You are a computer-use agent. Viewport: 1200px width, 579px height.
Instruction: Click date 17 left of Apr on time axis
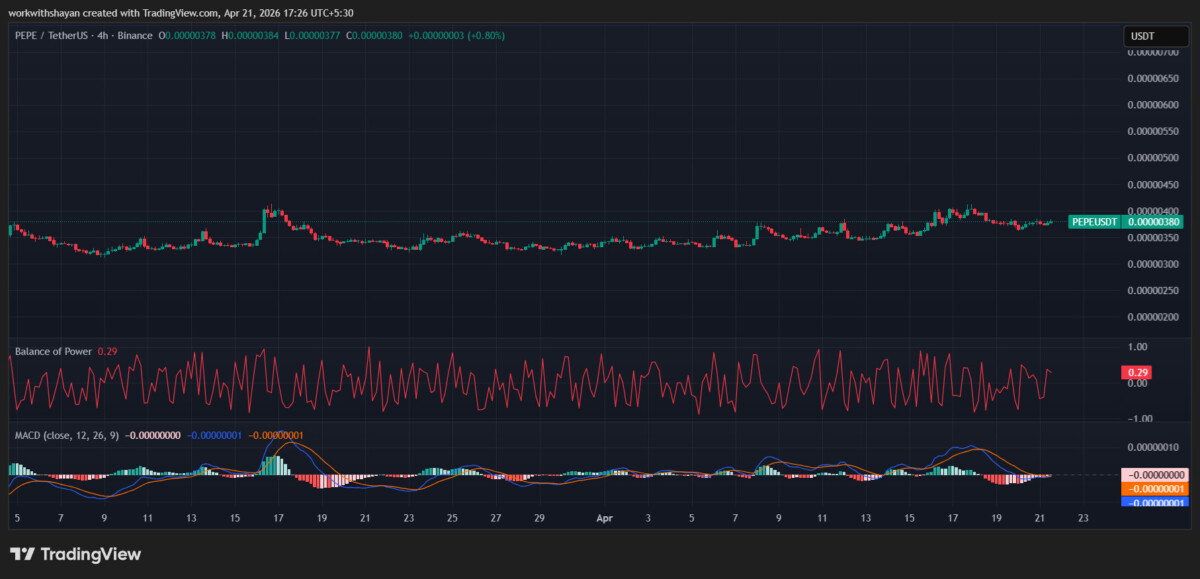(278, 519)
